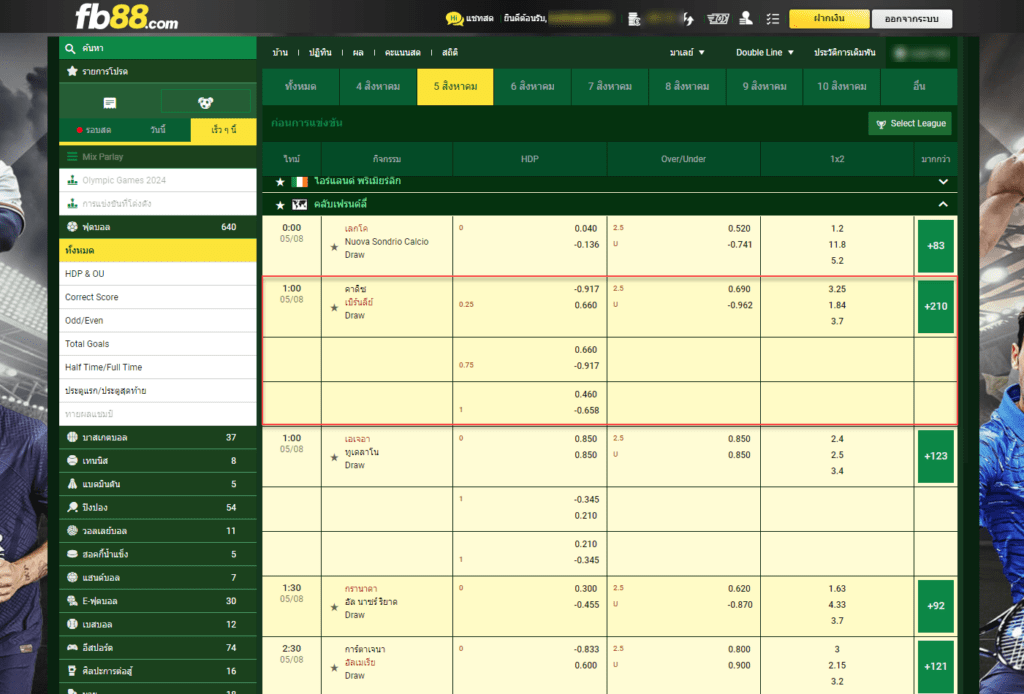Open the ปฏิทิน calendar link
This screenshot has width=1024, height=694.
point(320,52)
